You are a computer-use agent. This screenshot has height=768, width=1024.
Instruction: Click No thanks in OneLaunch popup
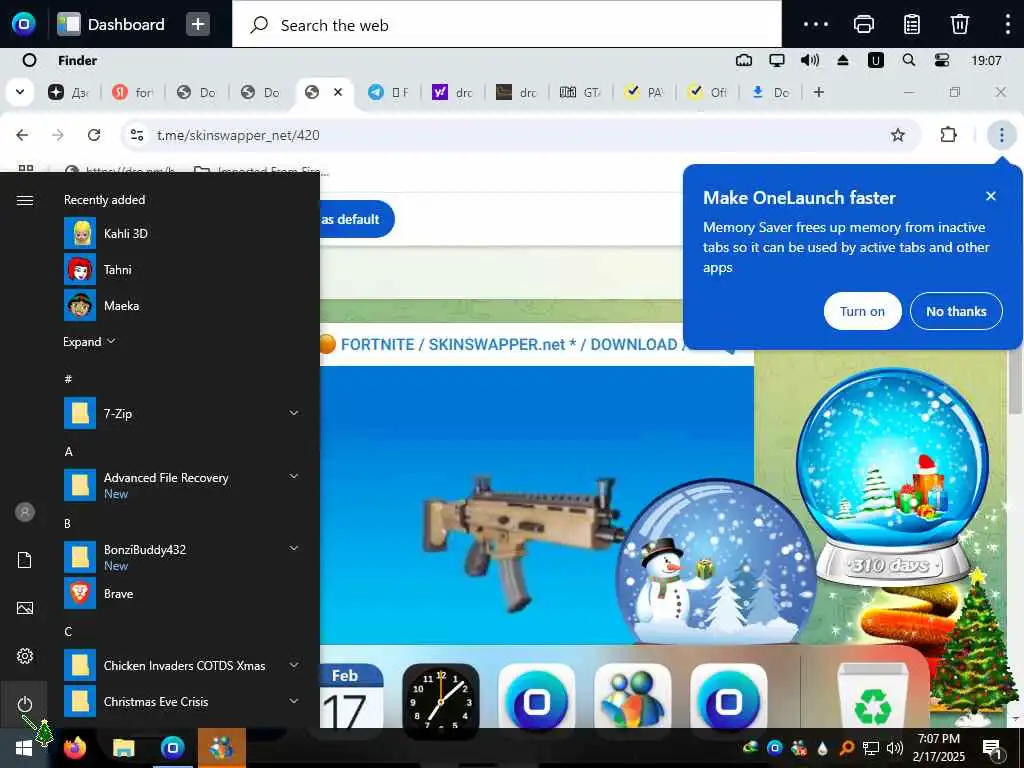tap(956, 312)
